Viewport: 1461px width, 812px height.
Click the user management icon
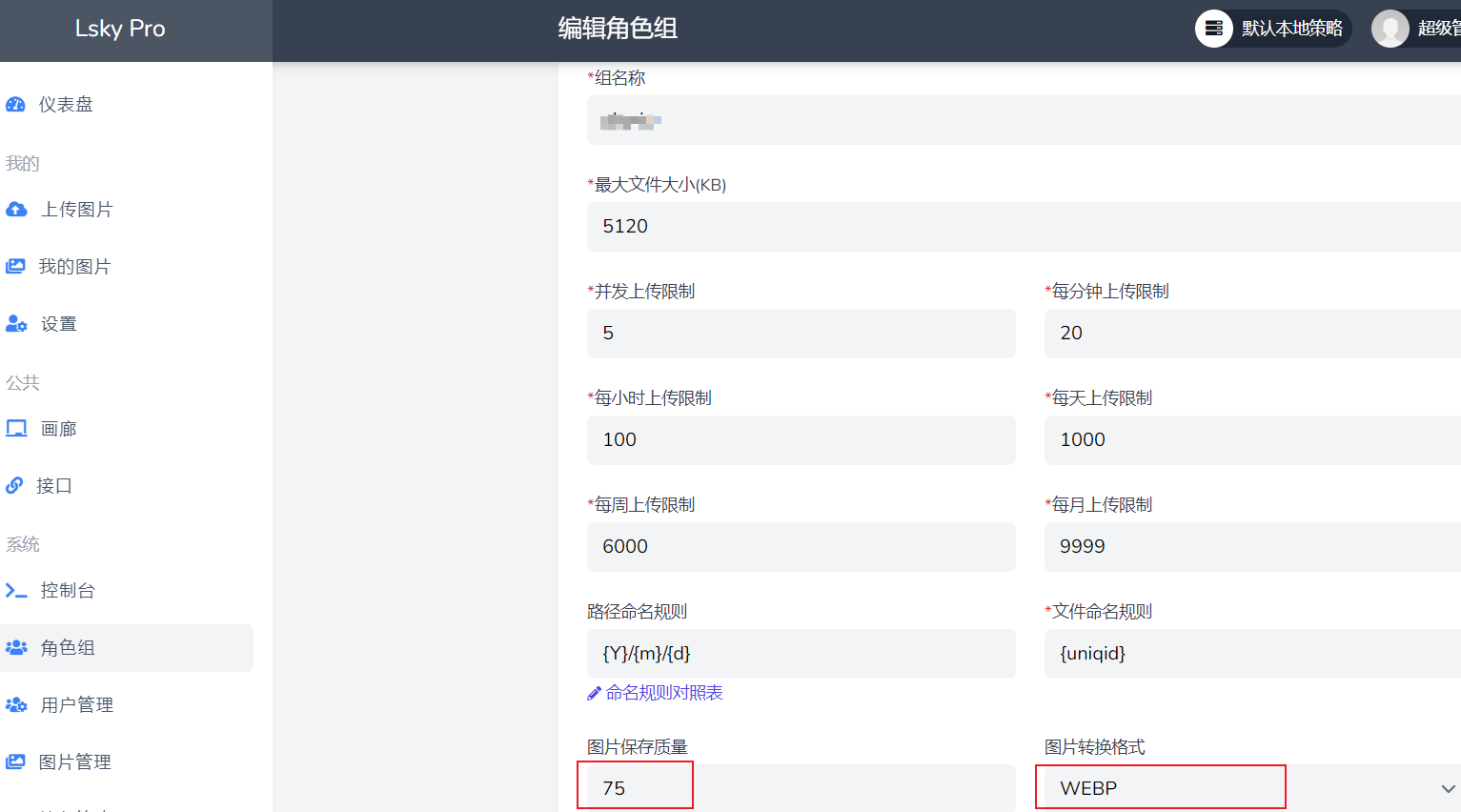pyautogui.click(x=16, y=705)
